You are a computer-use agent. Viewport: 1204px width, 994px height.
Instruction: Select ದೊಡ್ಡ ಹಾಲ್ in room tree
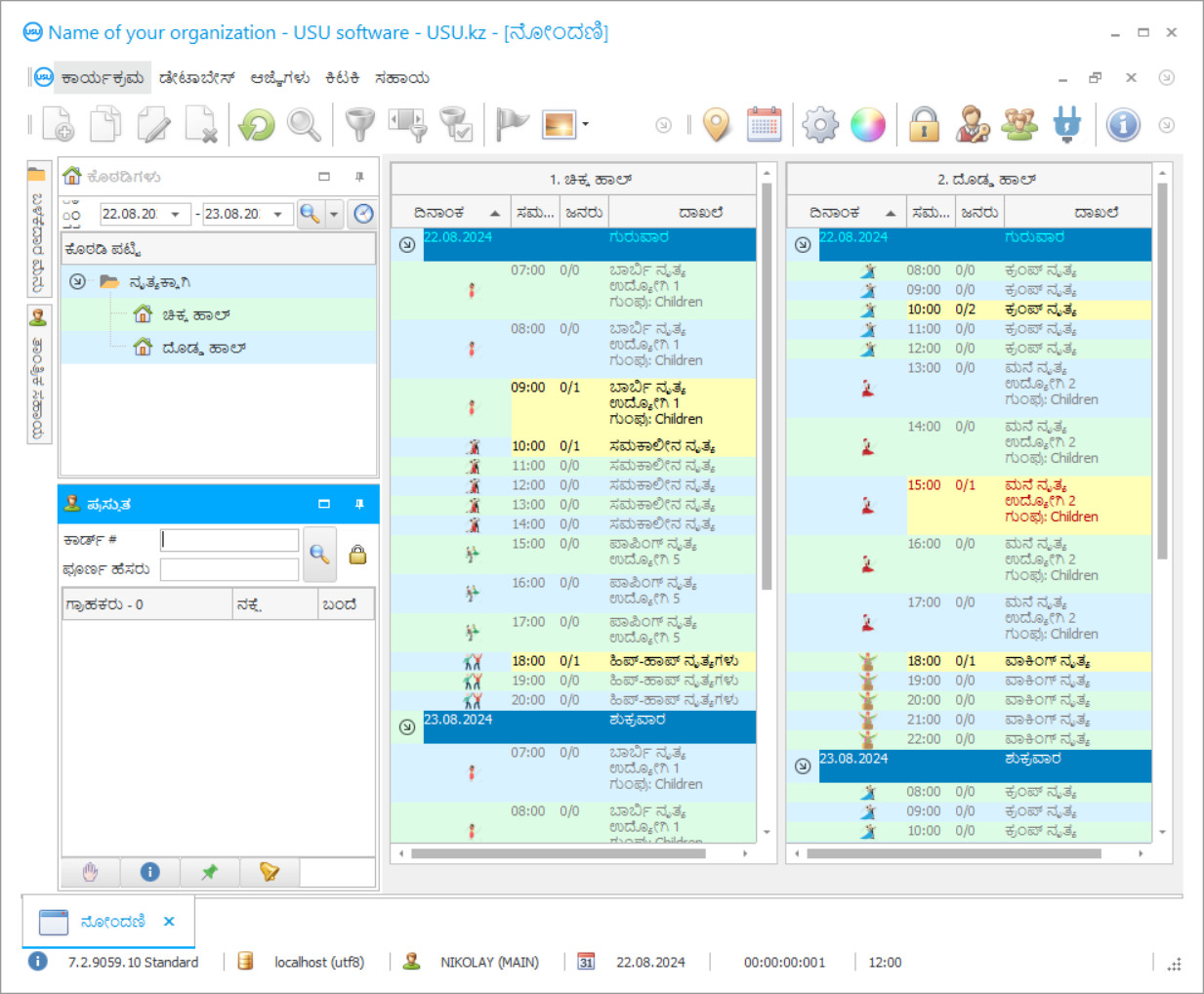(x=204, y=348)
